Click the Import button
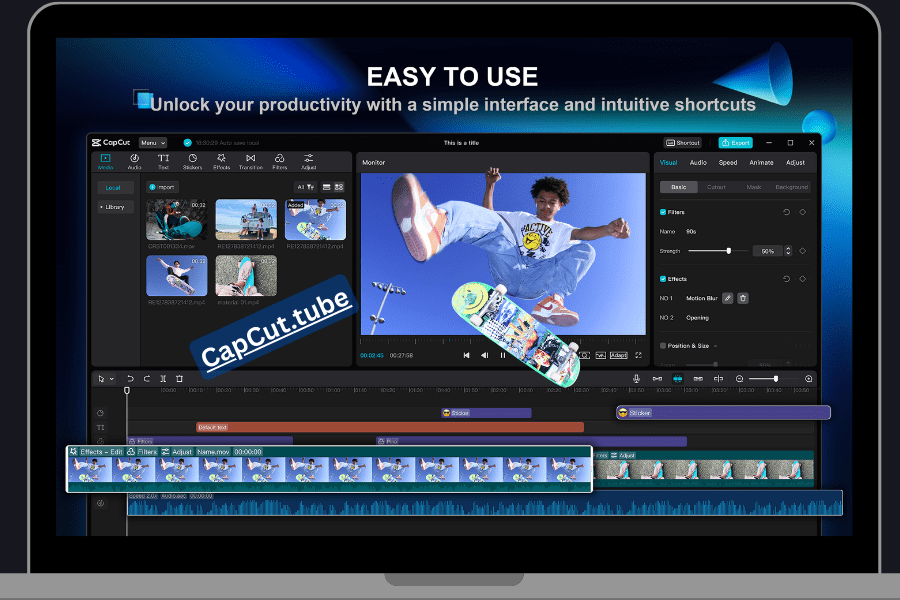Image resolution: width=900 pixels, height=600 pixels. click(x=162, y=187)
